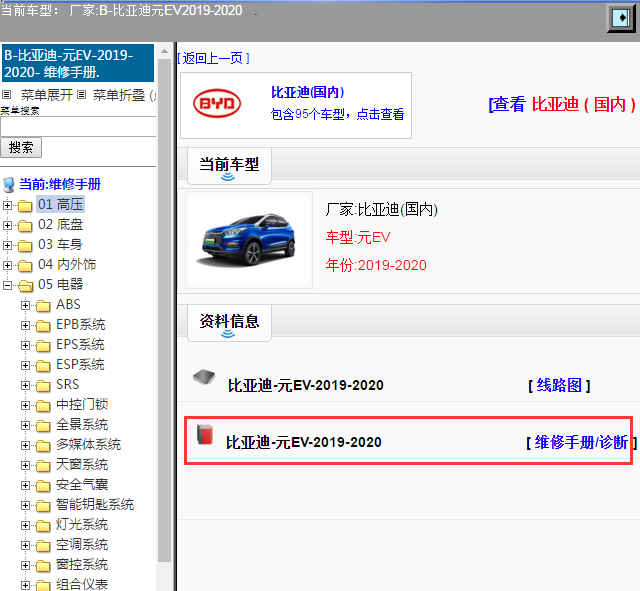Click the 资料信息 tab header

(x=229, y=323)
